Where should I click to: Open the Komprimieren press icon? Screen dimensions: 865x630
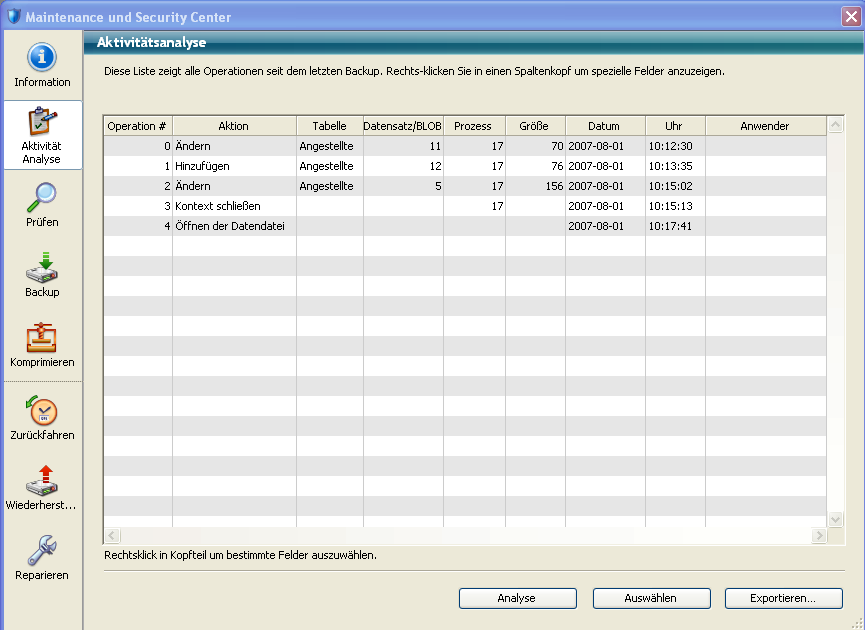click(42, 337)
